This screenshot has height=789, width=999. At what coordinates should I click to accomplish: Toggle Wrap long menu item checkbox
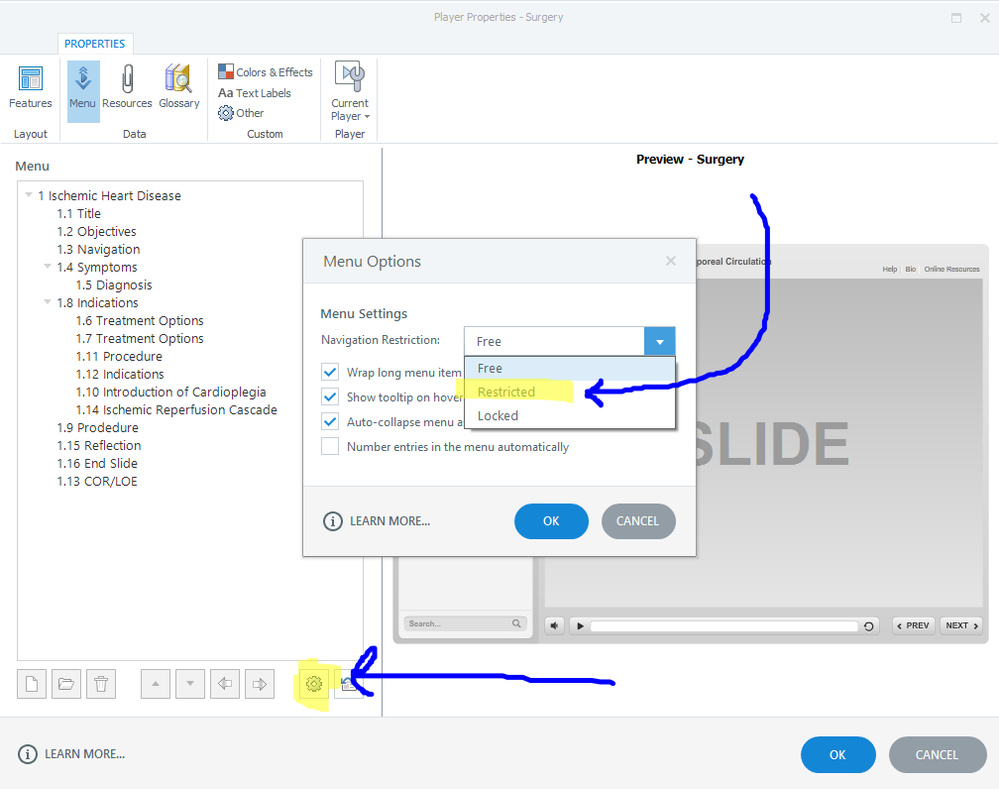[330, 372]
